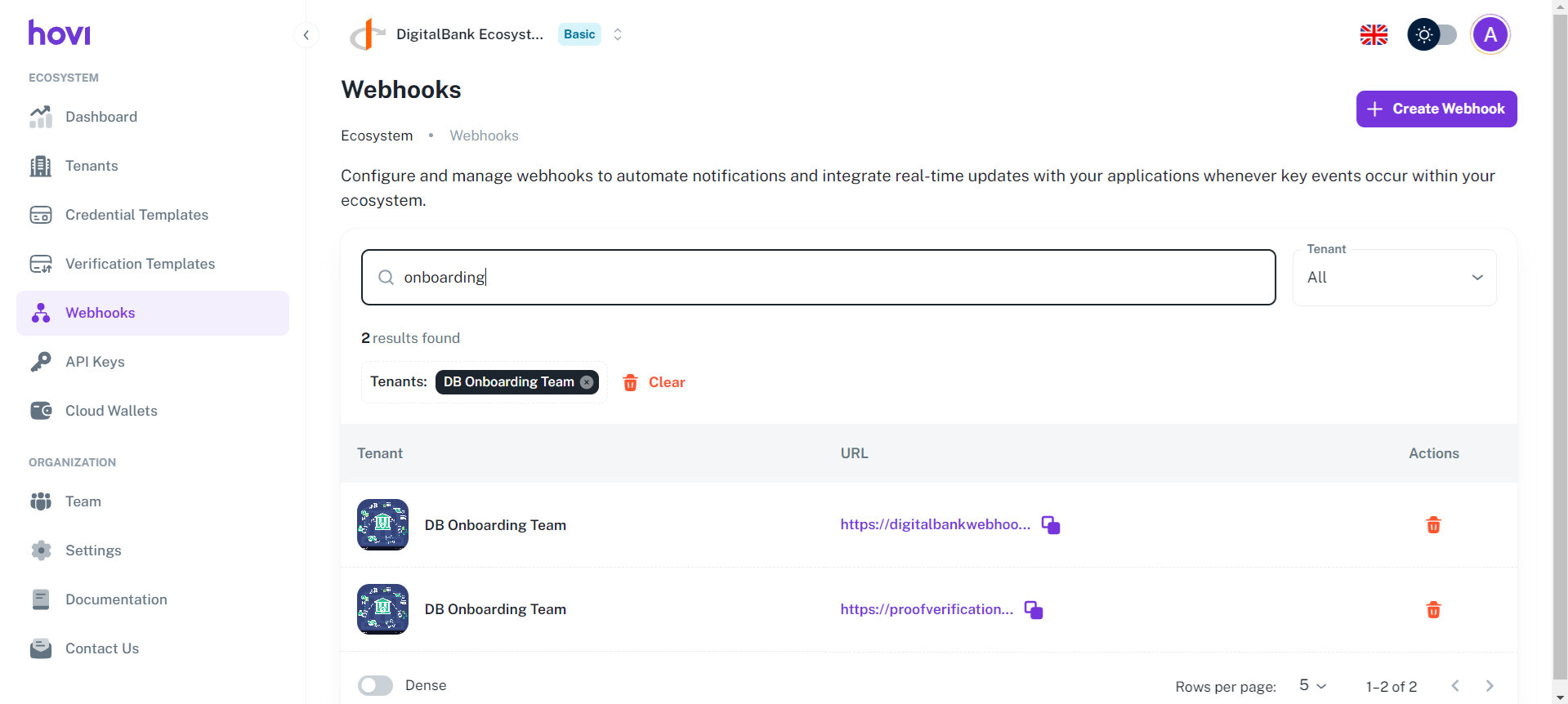Copy the proofverification webhook URL
The image size is (1568, 704).
[1034, 610]
